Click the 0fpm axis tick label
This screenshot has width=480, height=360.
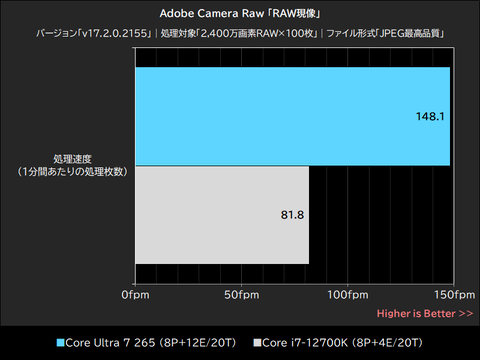click(x=135, y=295)
